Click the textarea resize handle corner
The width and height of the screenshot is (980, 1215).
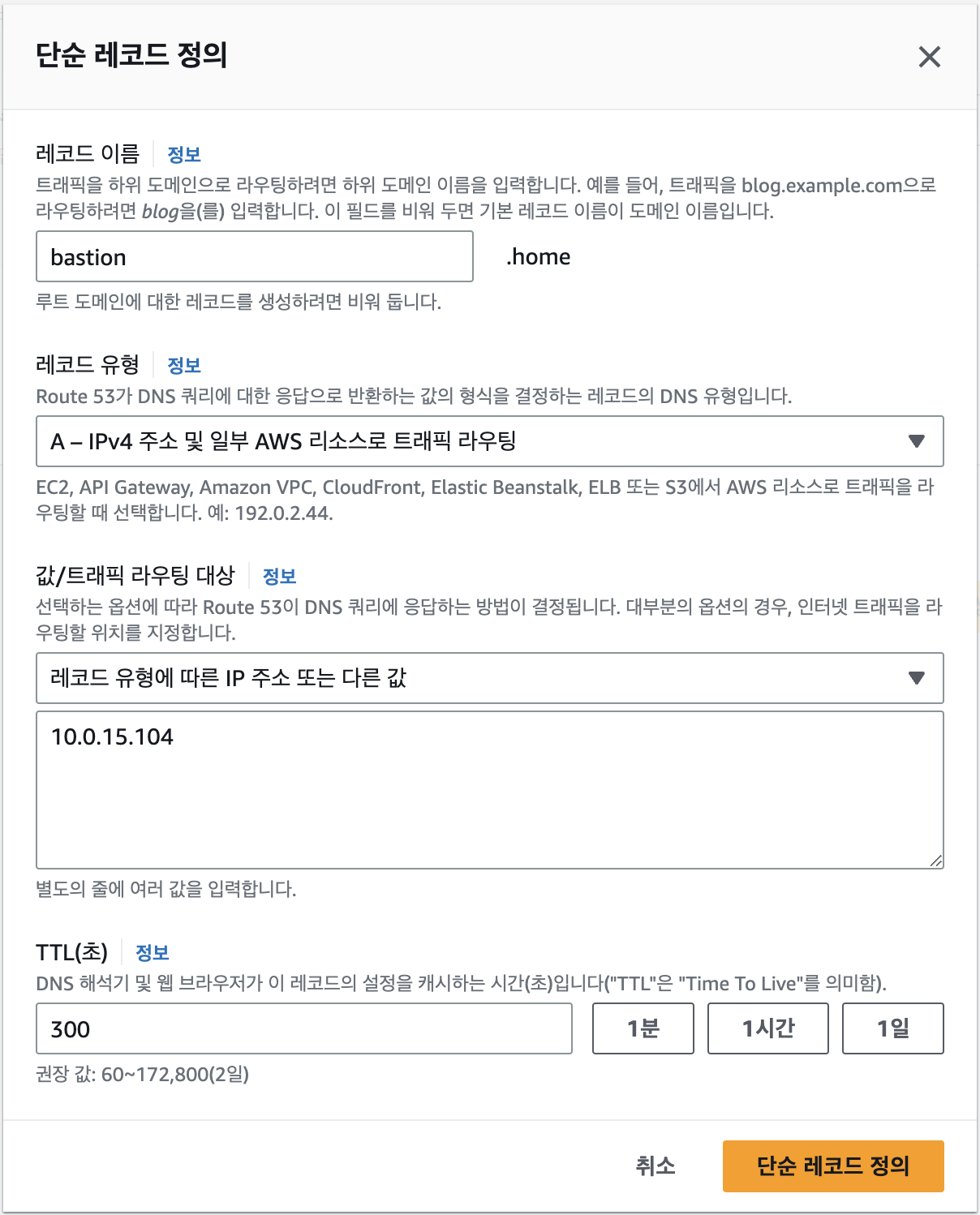pos(936,861)
